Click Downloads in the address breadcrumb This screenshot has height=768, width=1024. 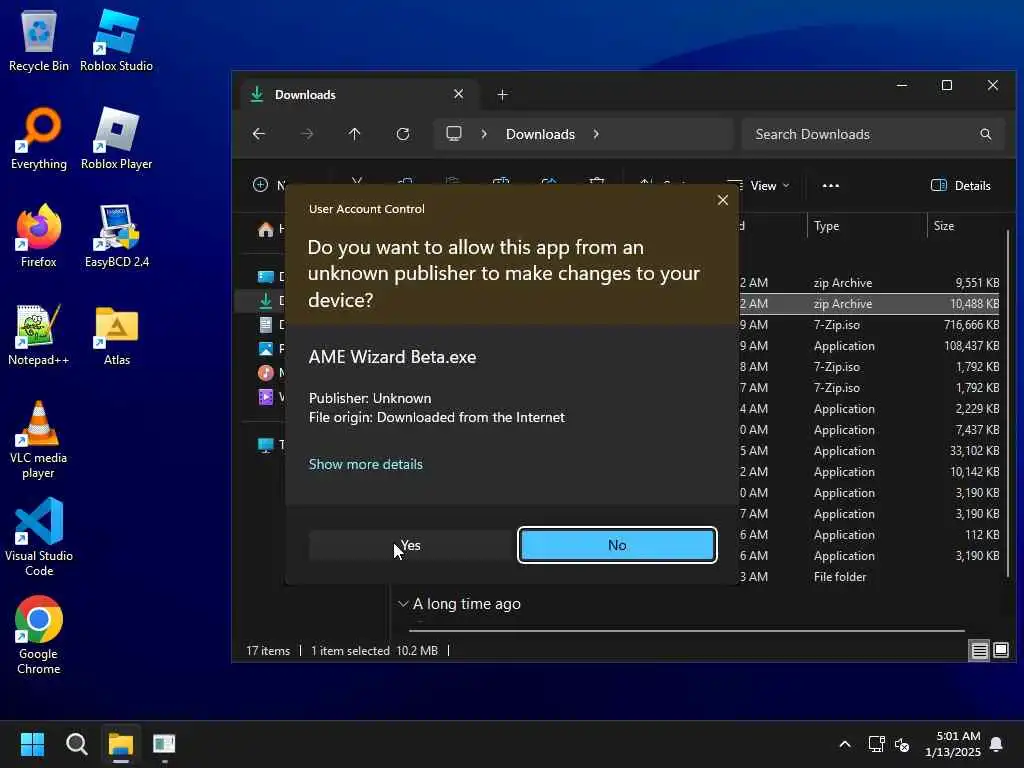540,134
